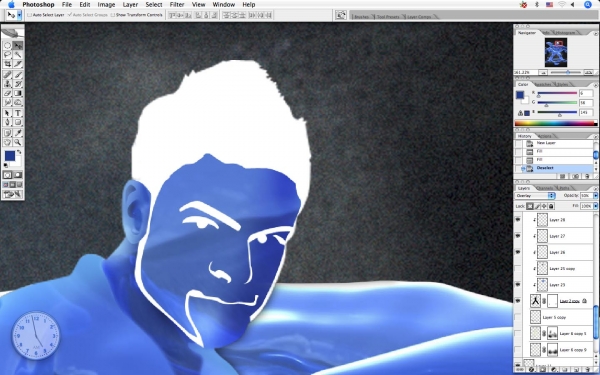Switch to Quick Mask mode
The width and height of the screenshot is (600, 375).
point(18,175)
